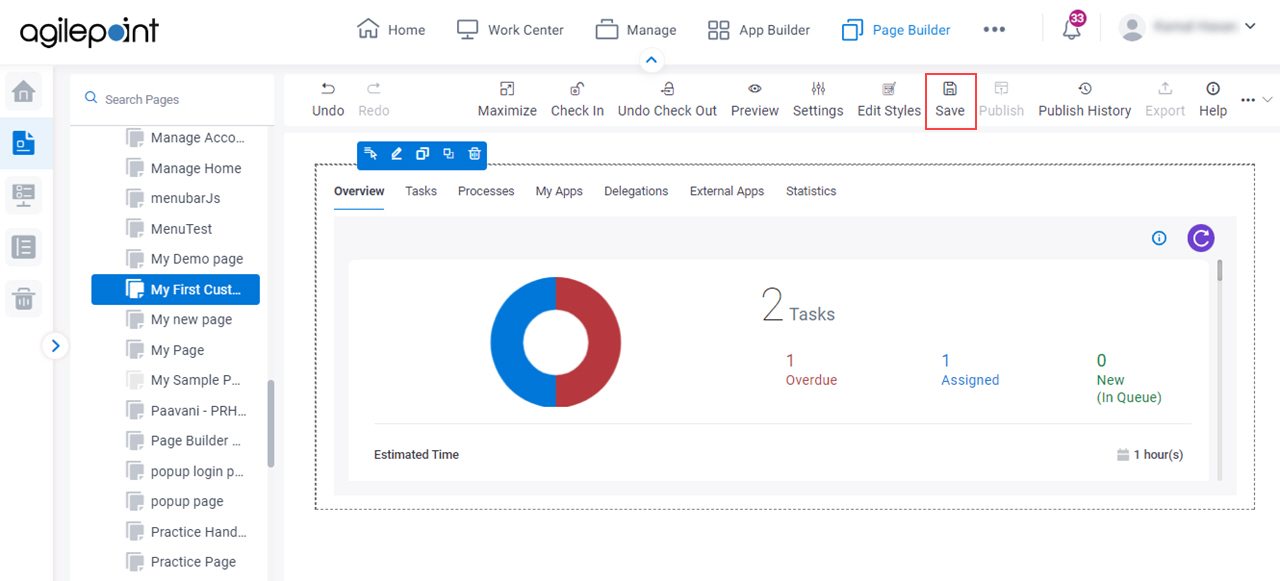The image size is (1280, 581).
Task: Switch to the External Apps tab
Action: point(727,191)
